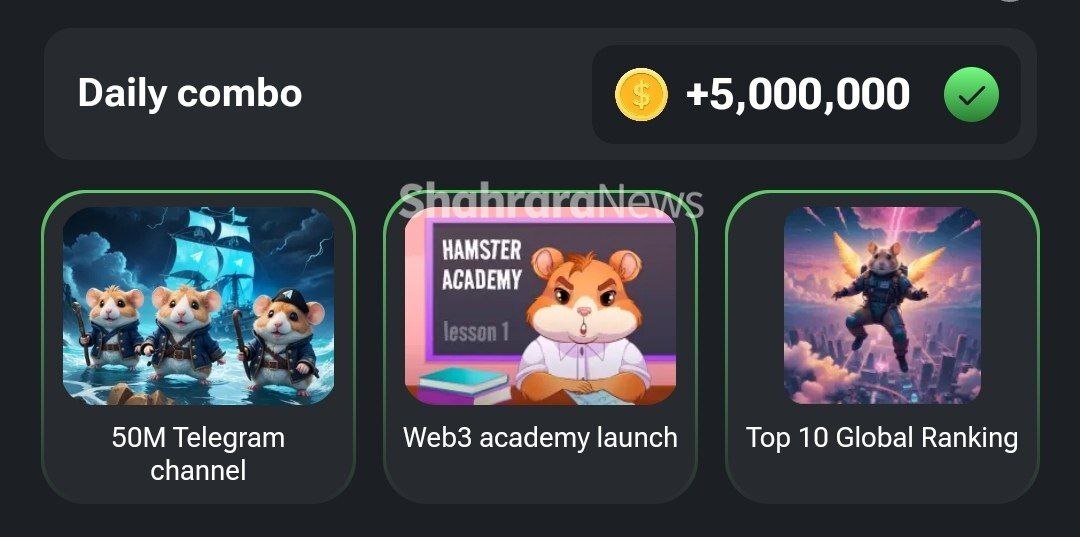This screenshot has height=537, width=1080.
Task: Click the leftmost pirate hamster holding staff
Action: (x=110, y=330)
